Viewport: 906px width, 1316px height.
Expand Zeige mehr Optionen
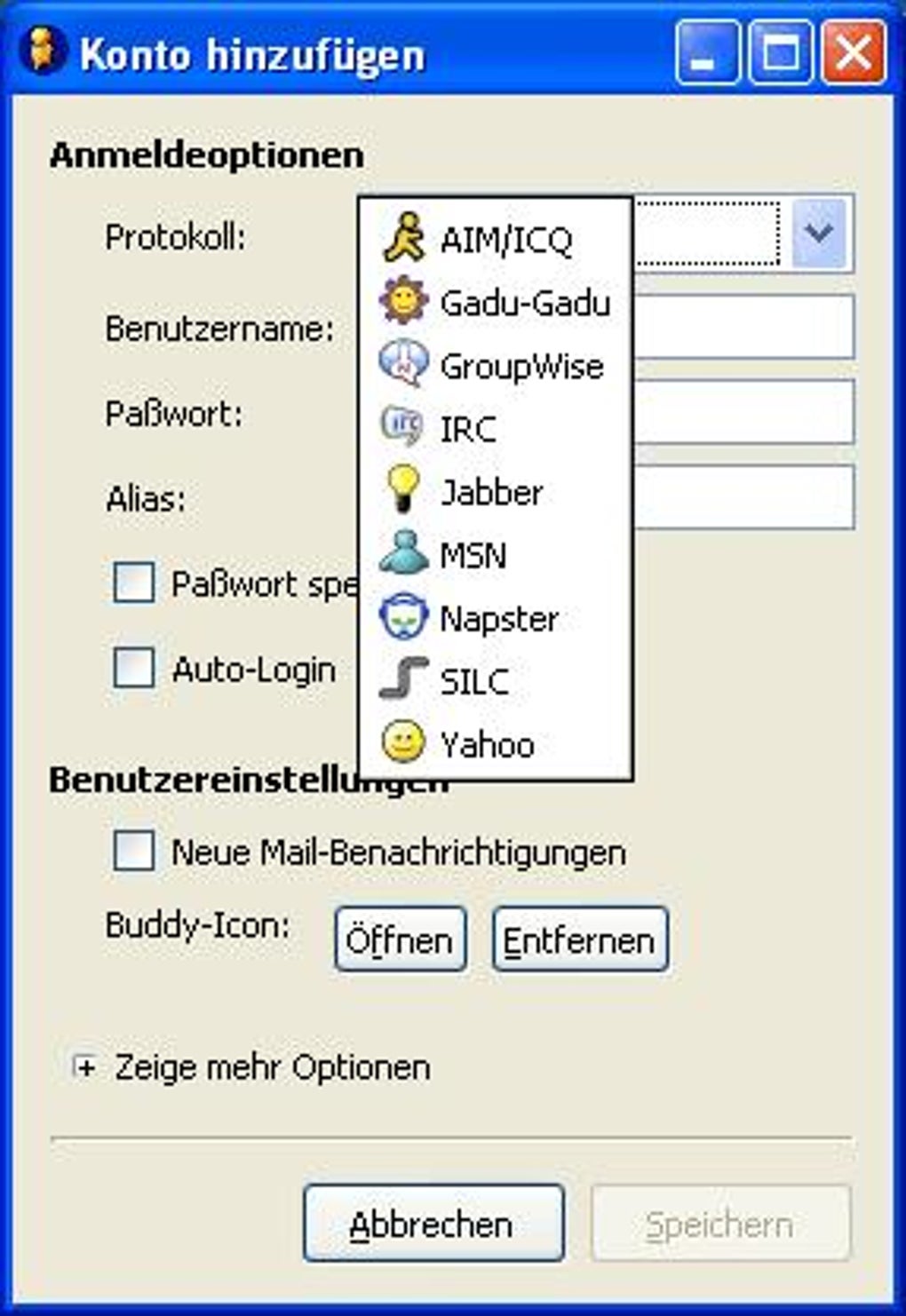coord(85,1067)
